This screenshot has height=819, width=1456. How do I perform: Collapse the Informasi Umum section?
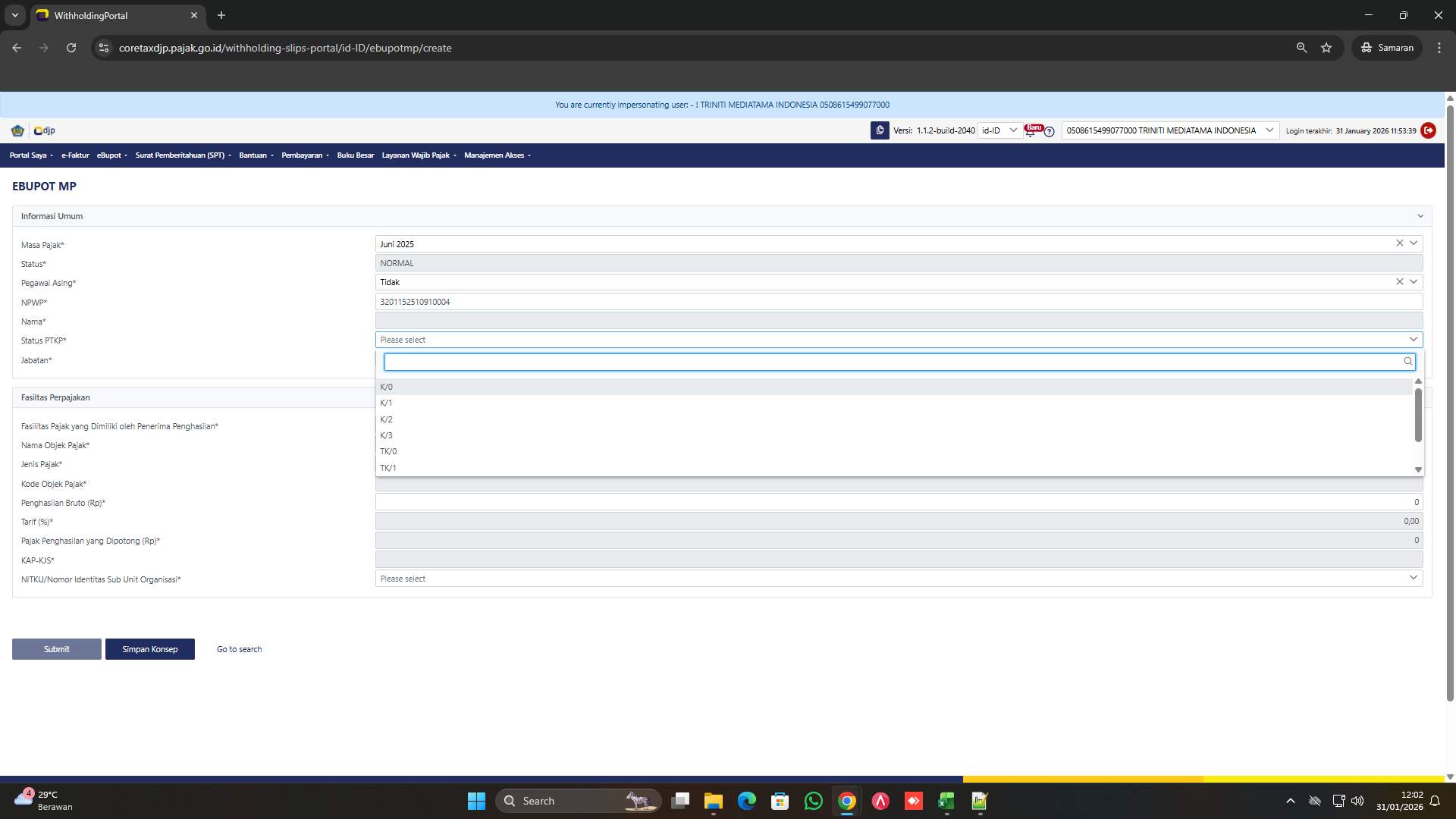pyautogui.click(x=1420, y=216)
